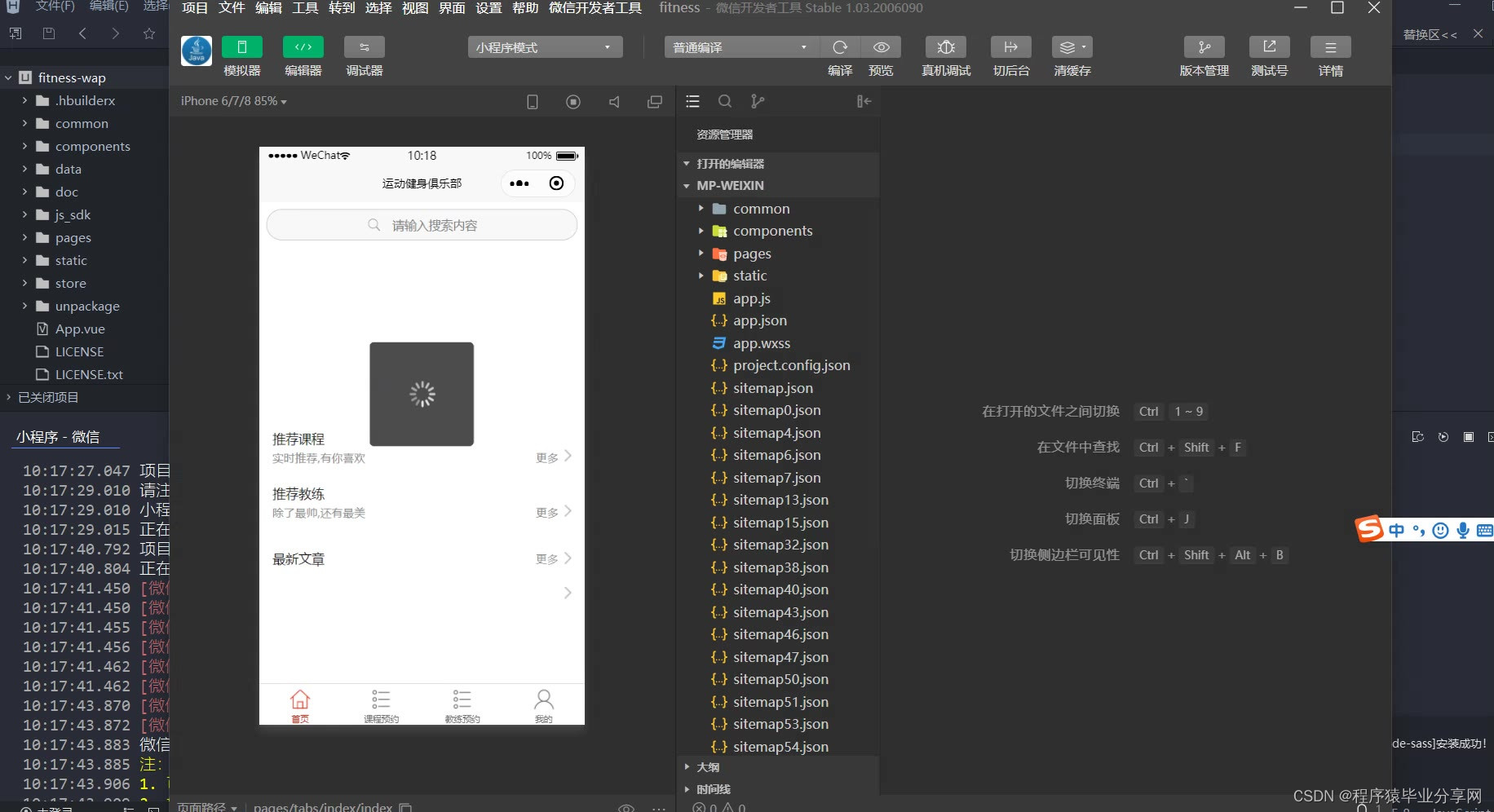Click HBuilderX bookmark star icon

(148, 33)
